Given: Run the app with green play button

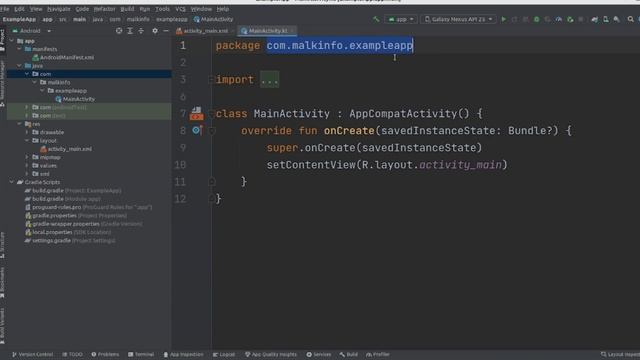Looking at the screenshot, I should [503, 19].
